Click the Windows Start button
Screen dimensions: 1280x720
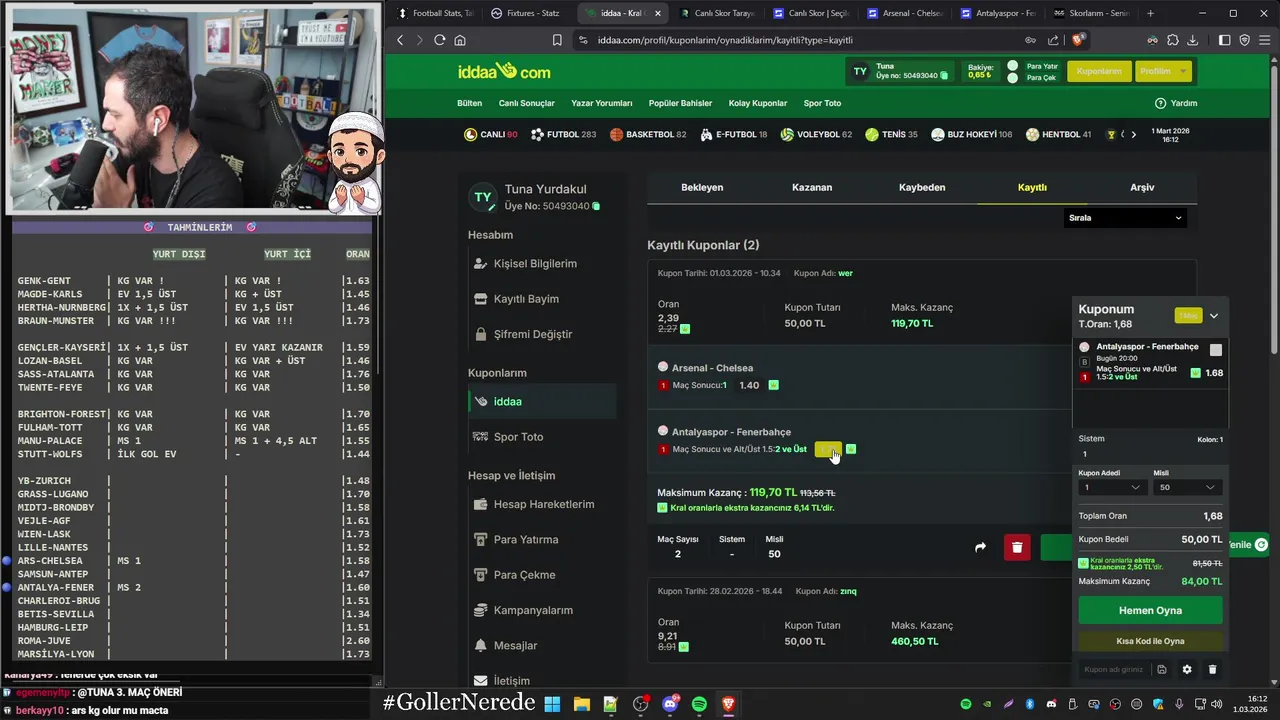(x=552, y=704)
